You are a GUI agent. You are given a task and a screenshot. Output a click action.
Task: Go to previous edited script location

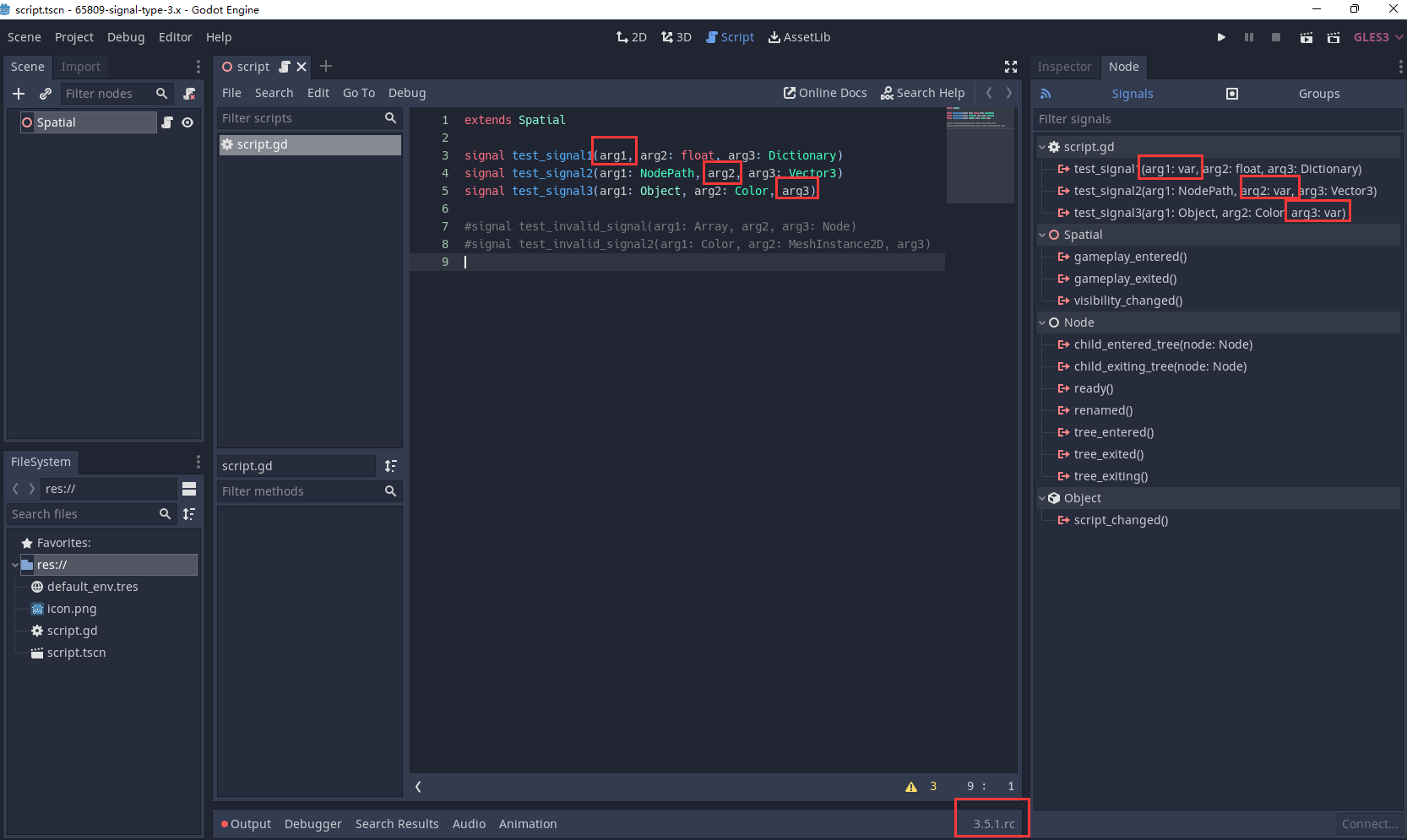989,93
